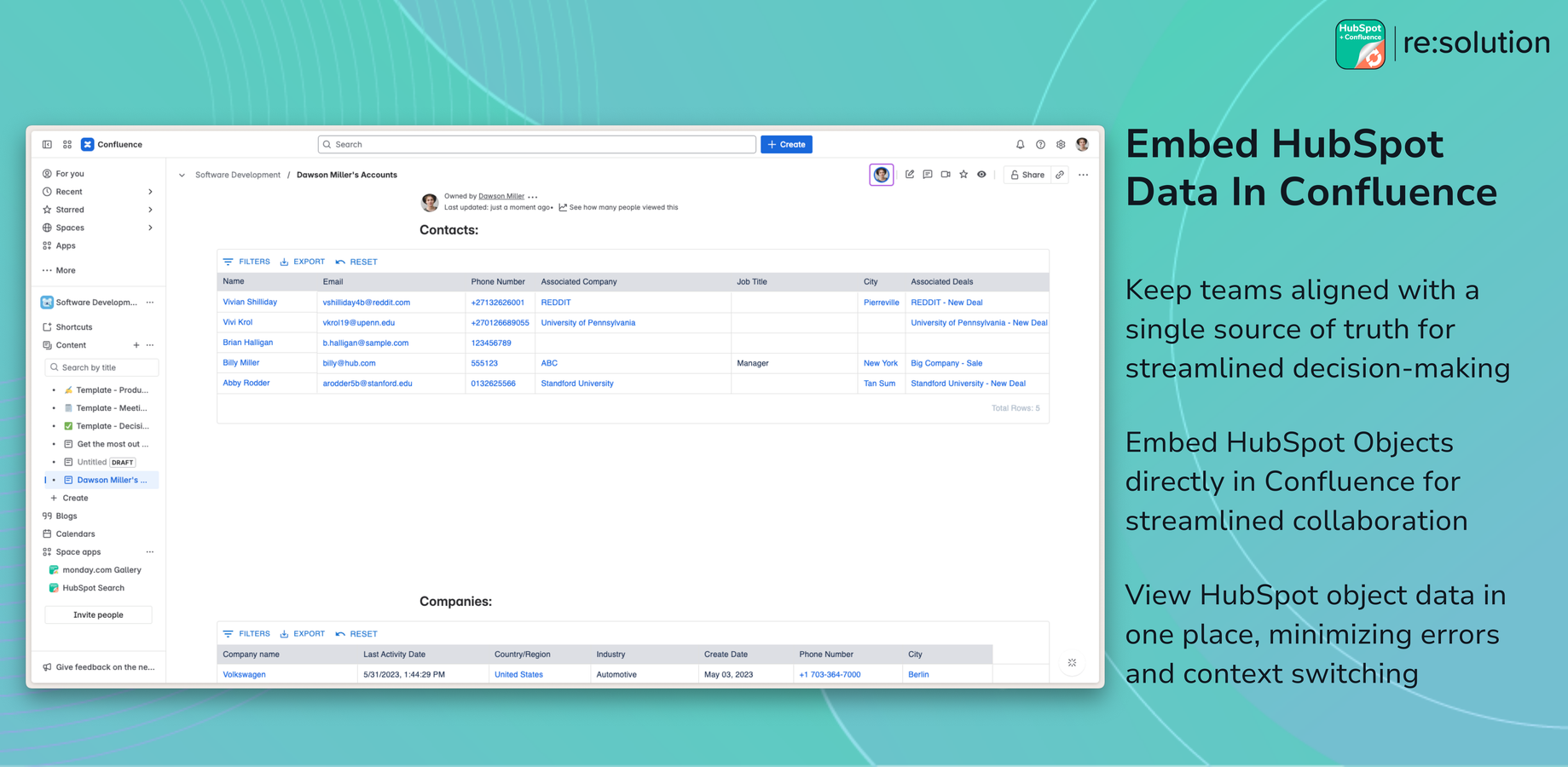Viewport: 1568px width, 767px height.
Task: Open the Untitled draft page
Action: [x=91, y=462]
